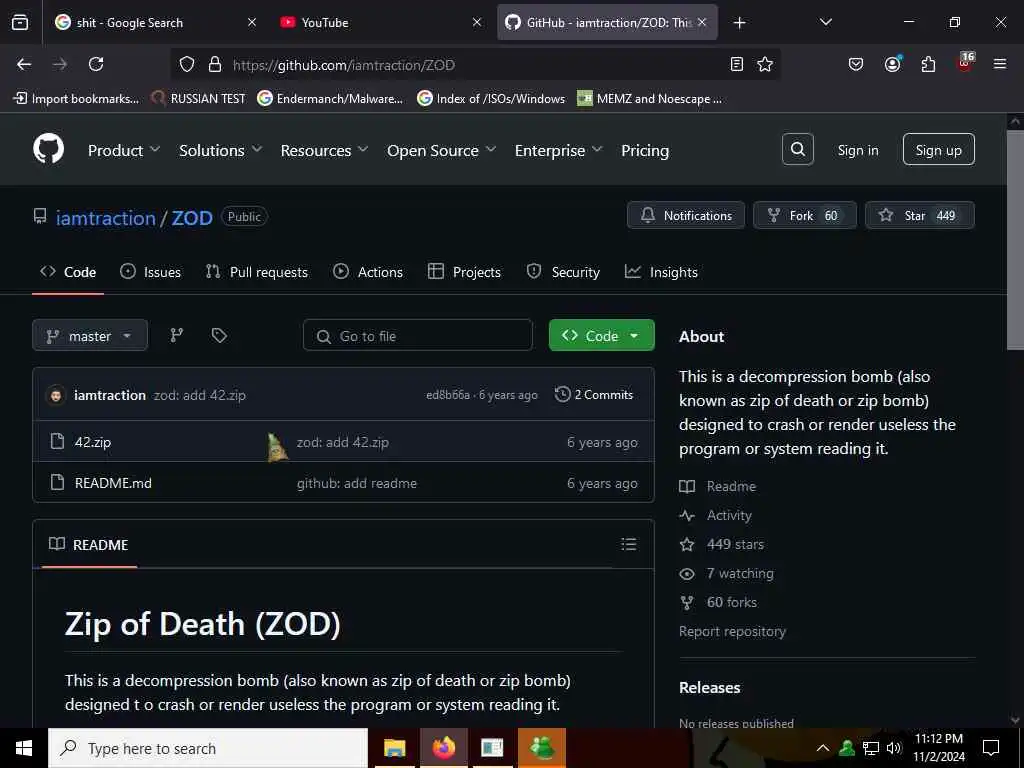Open Windows Start menu
The width and height of the screenshot is (1024, 768).
(x=24, y=748)
